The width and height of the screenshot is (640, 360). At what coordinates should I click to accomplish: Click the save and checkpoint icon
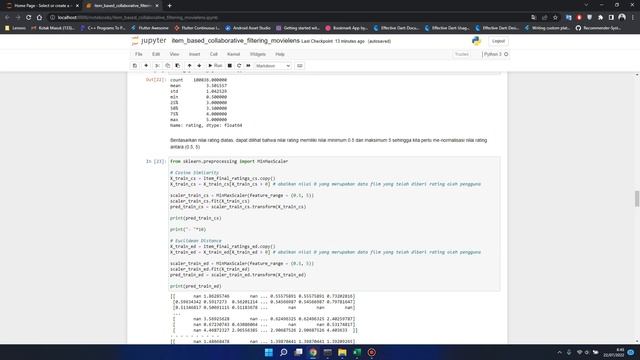(x=135, y=66)
